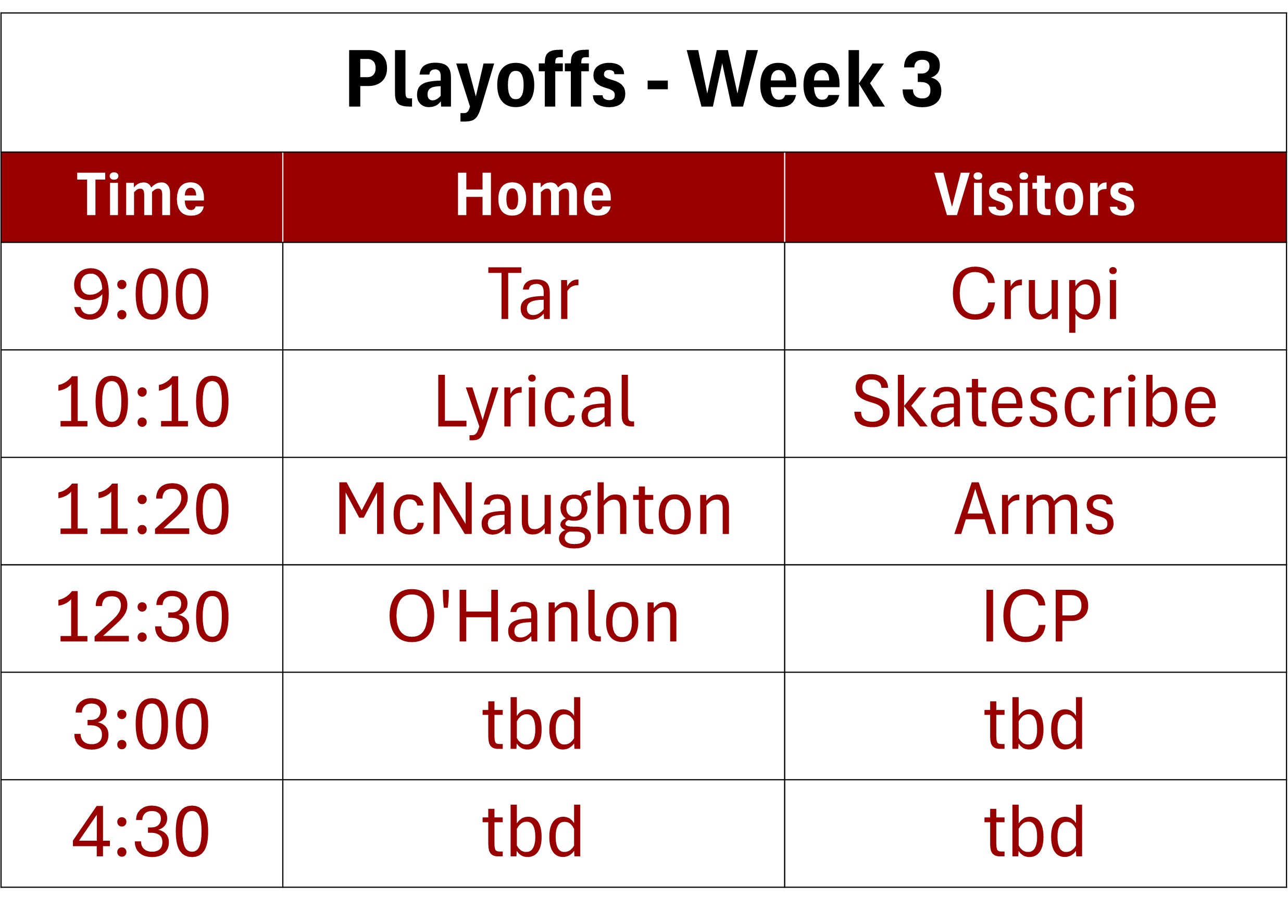This screenshot has width=1288, height=924.
Task: Select the 9:00 time cell
Action: click(141, 295)
